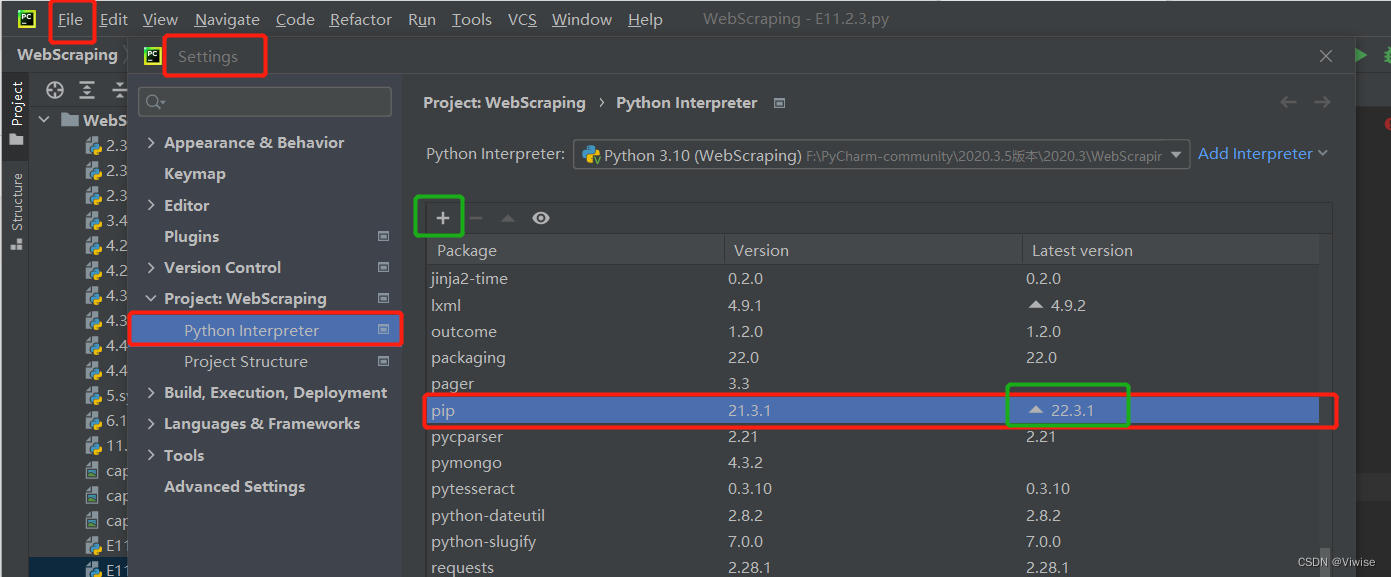
Task: Open the Structure tool window tab
Action: click(x=16, y=210)
